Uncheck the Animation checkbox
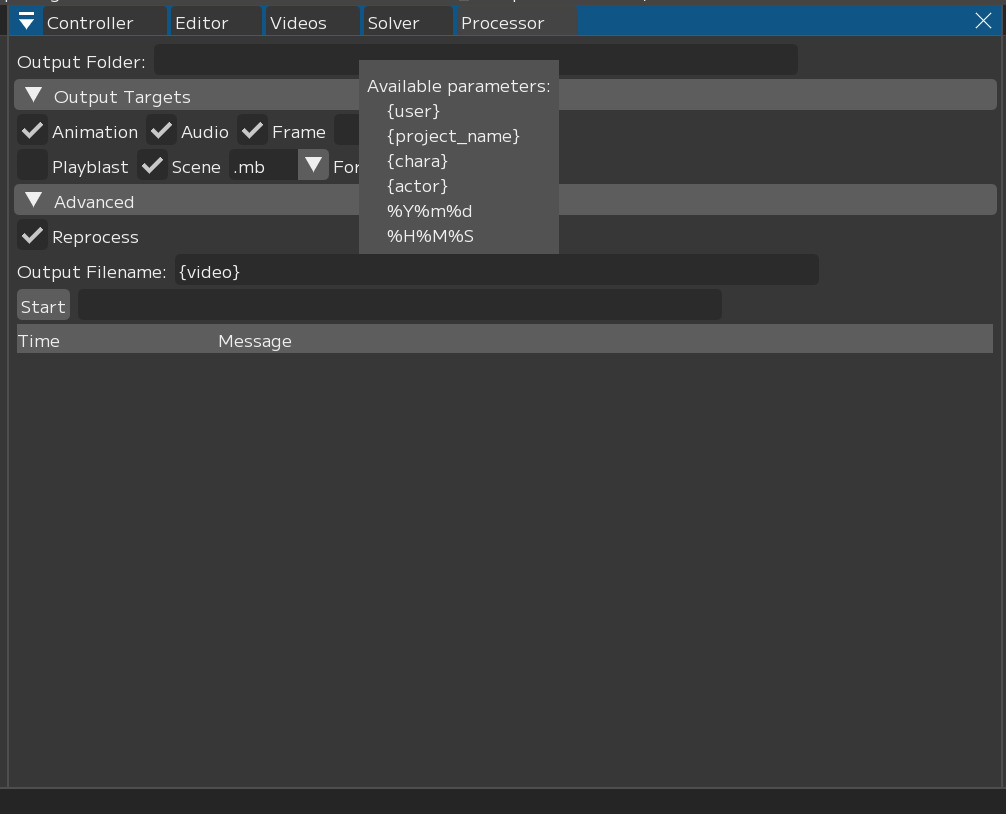The height and width of the screenshot is (814, 1006). point(33,131)
